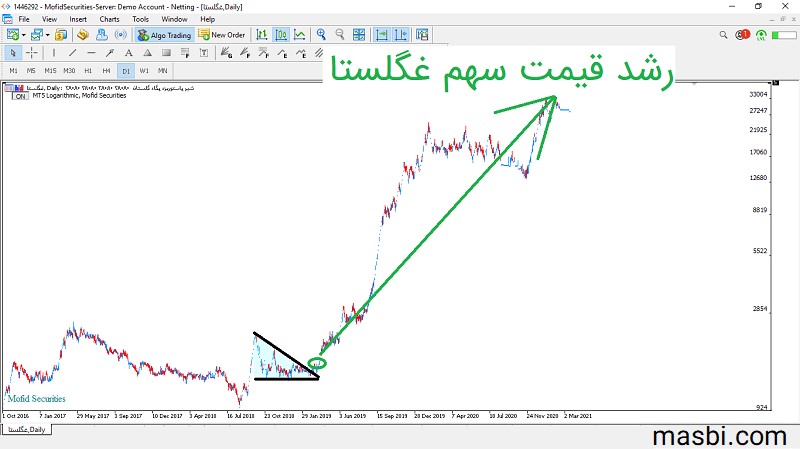
Task: Expand the profiles dropdown arrow
Action: tap(47, 35)
